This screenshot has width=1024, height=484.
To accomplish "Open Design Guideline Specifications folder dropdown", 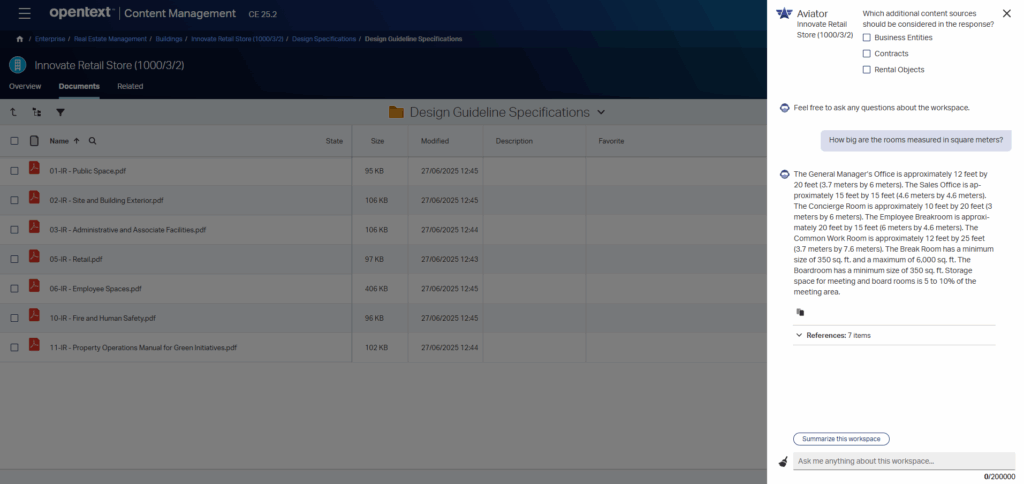I will pyautogui.click(x=601, y=112).
